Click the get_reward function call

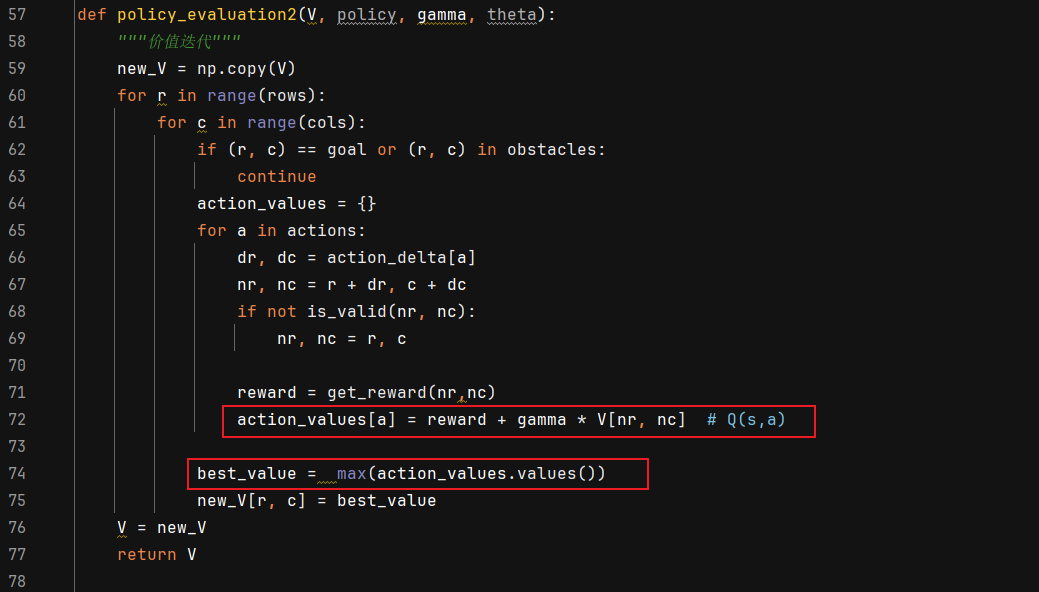click(x=411, y=392)
